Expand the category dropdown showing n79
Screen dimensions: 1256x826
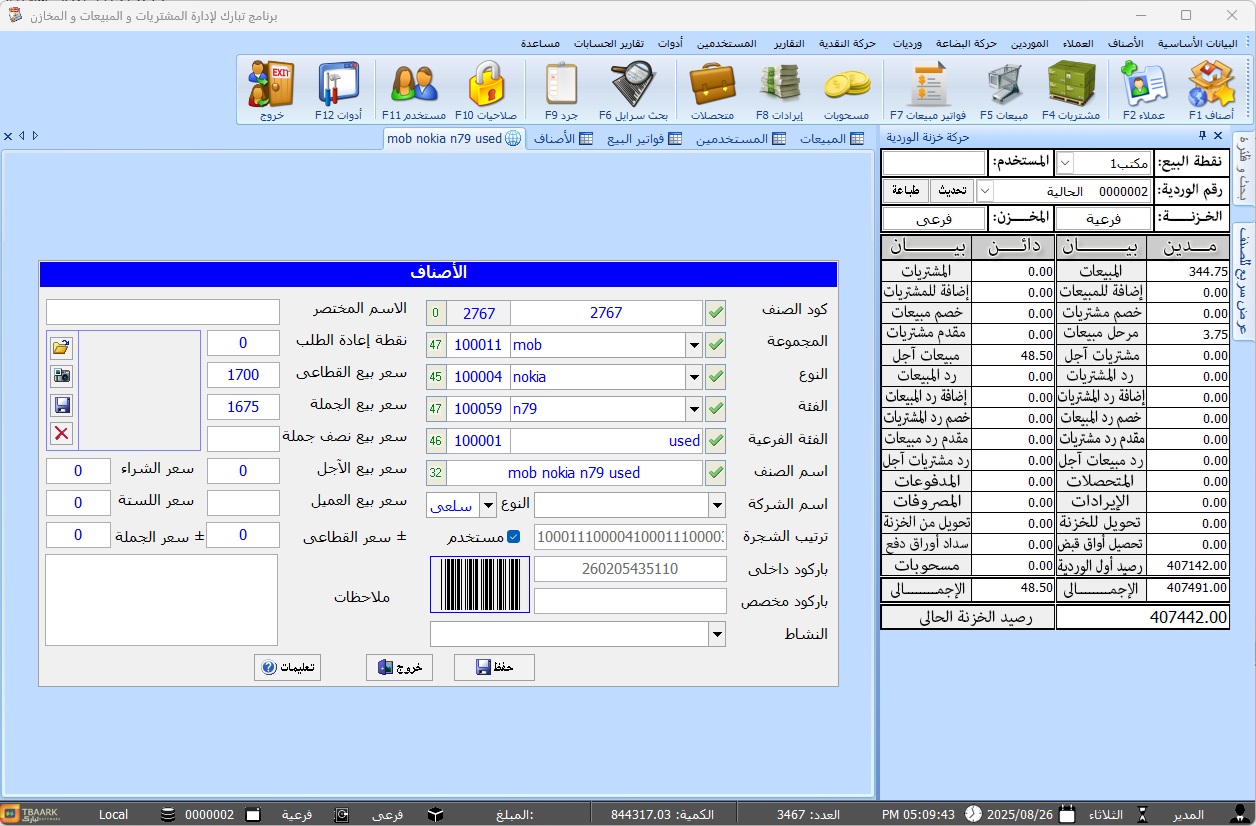point(694,409)
